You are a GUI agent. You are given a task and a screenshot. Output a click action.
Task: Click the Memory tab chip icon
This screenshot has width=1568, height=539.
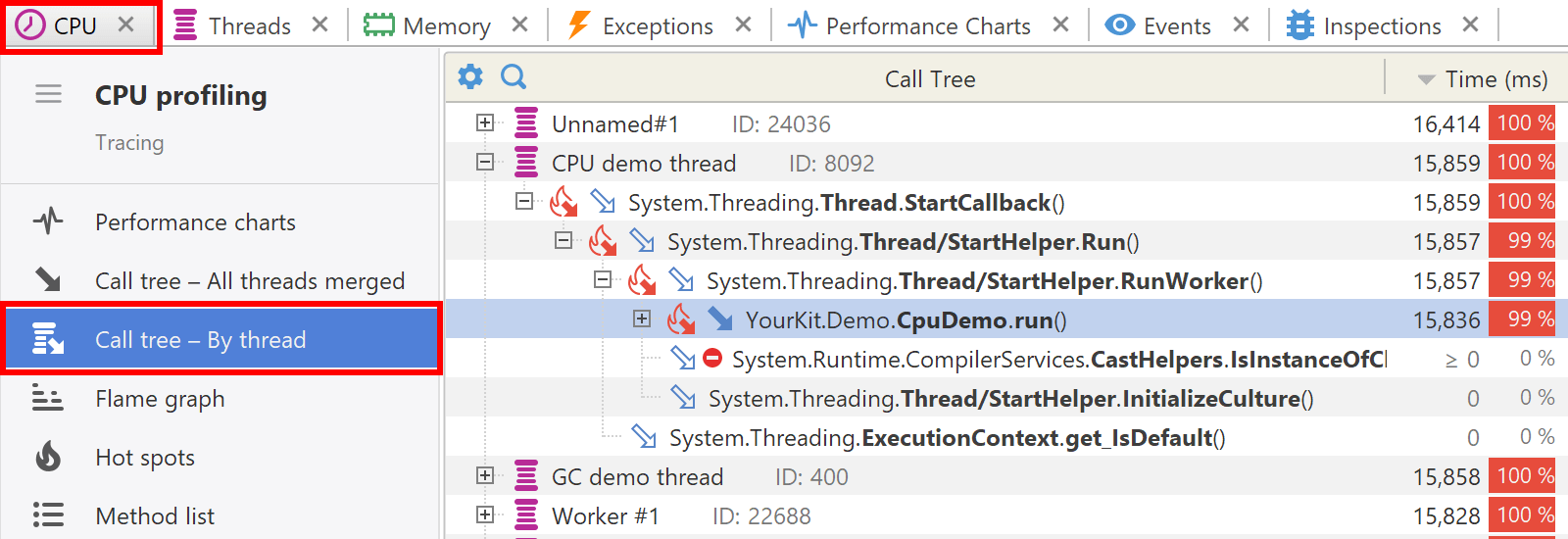pos(378,24)
